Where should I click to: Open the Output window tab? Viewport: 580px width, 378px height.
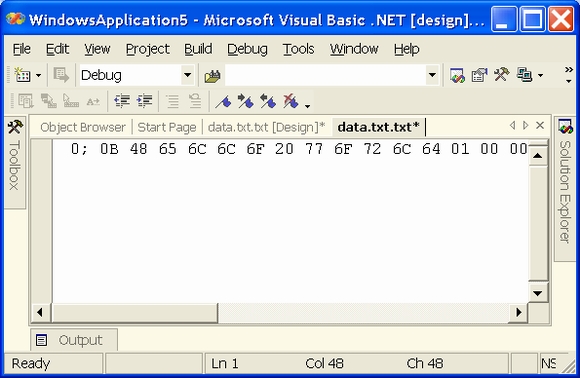(x=74, y=340)
